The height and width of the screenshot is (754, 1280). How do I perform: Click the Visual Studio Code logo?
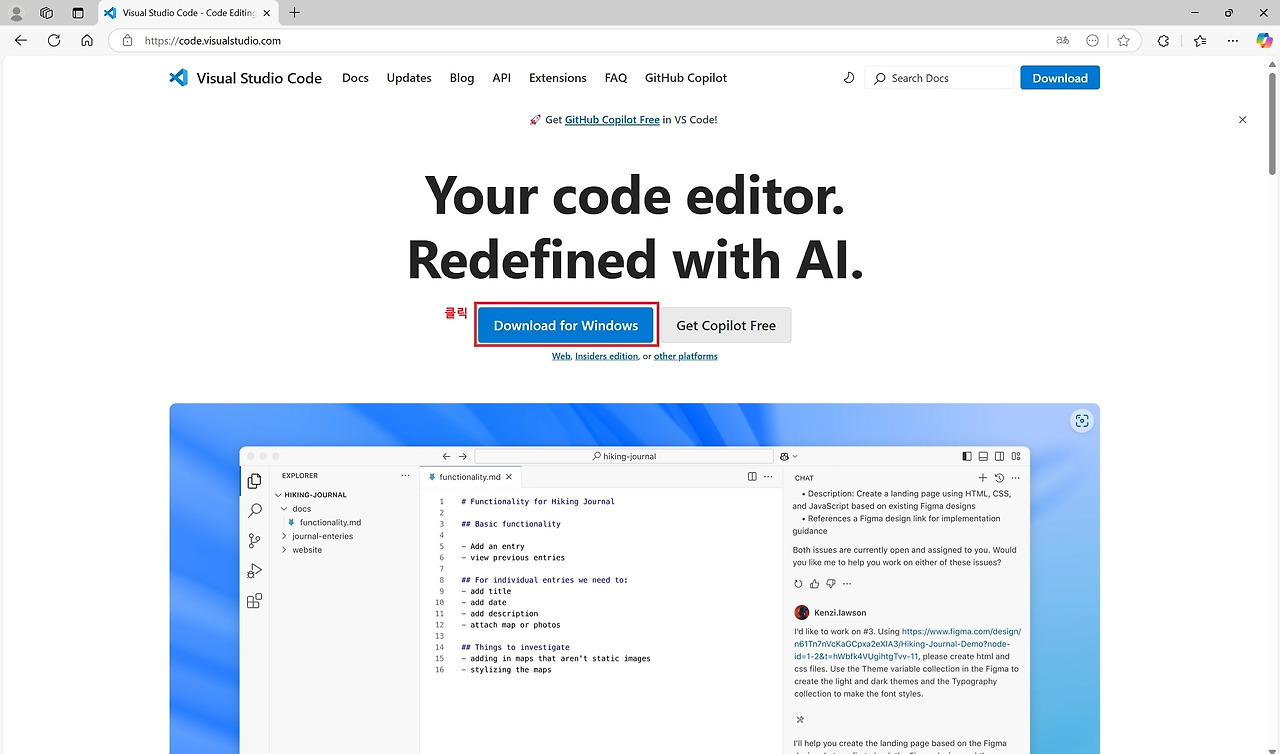pos(246,78)
